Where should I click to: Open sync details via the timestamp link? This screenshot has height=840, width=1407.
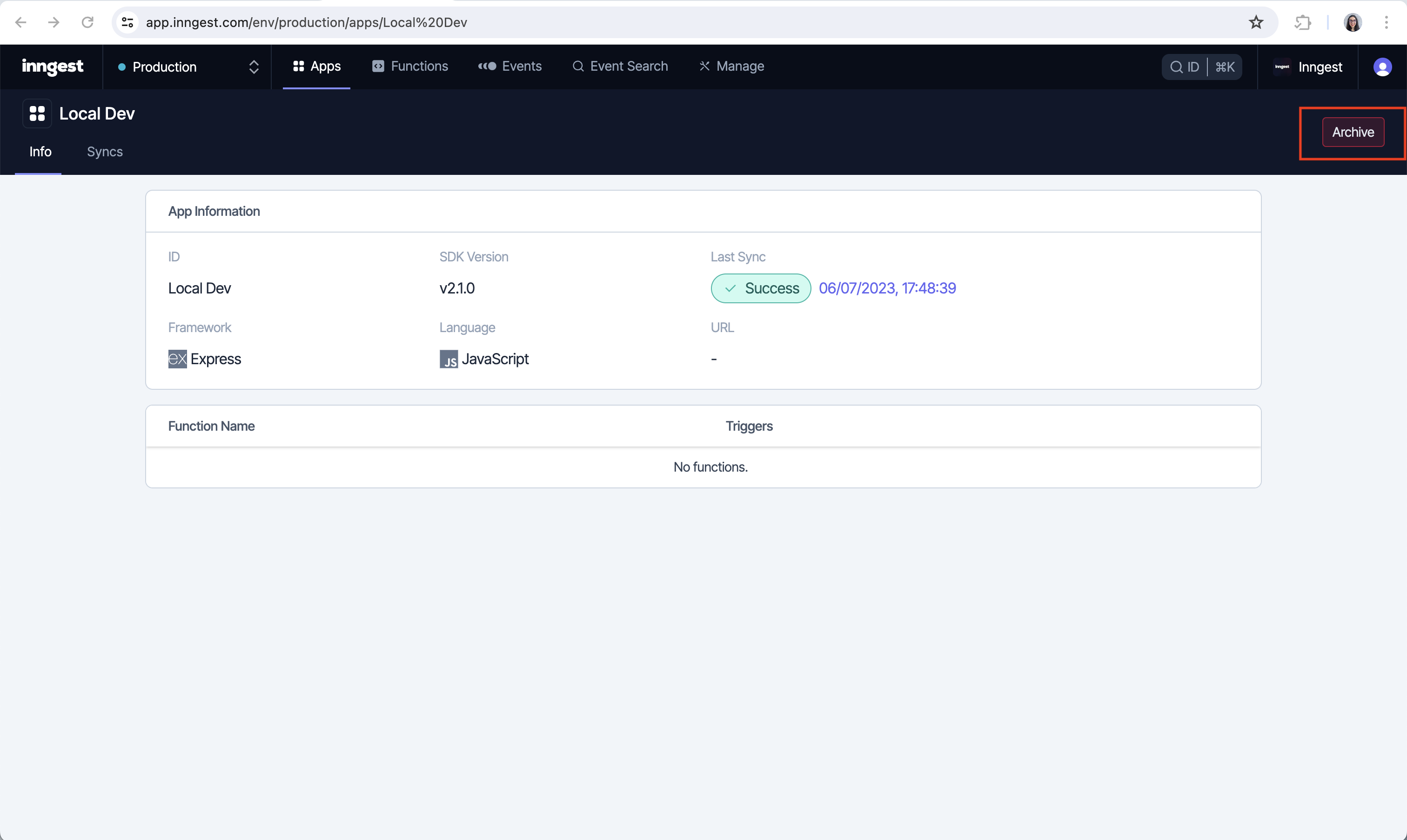pyautogui.click(x=887, y=288)
